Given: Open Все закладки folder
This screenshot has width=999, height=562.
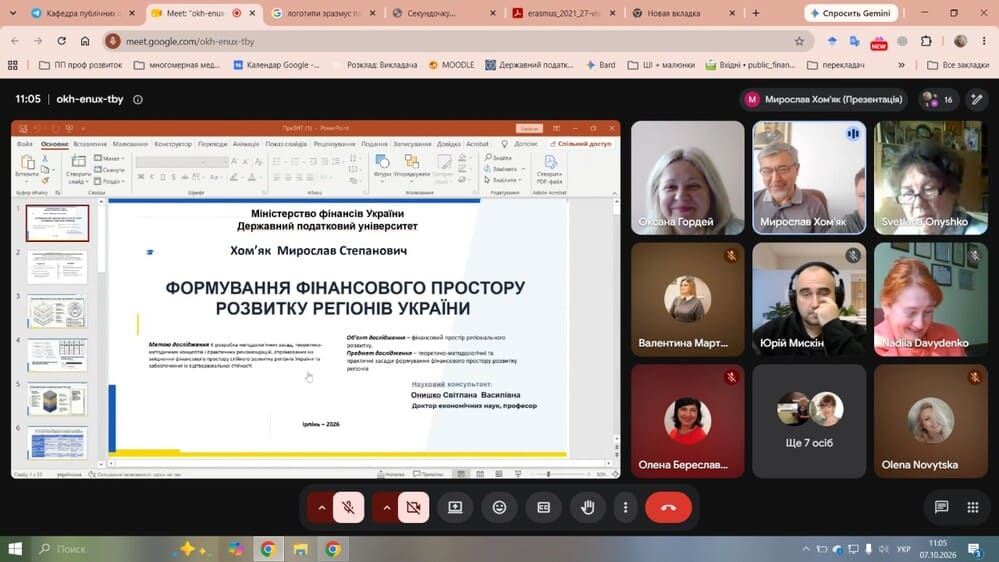Looking at the screenshot, I should click(x=958, y=64).
